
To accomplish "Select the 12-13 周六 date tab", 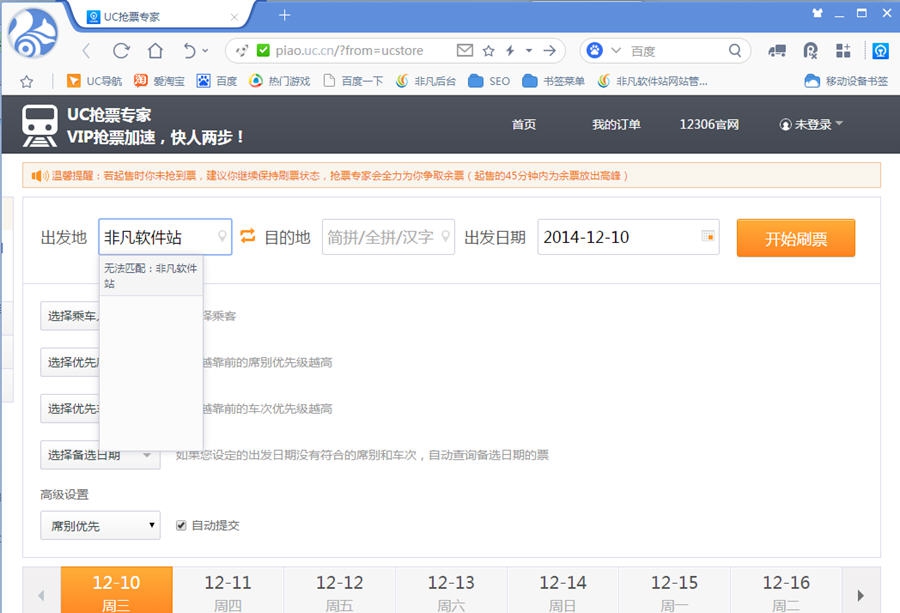I will (452, 589).
